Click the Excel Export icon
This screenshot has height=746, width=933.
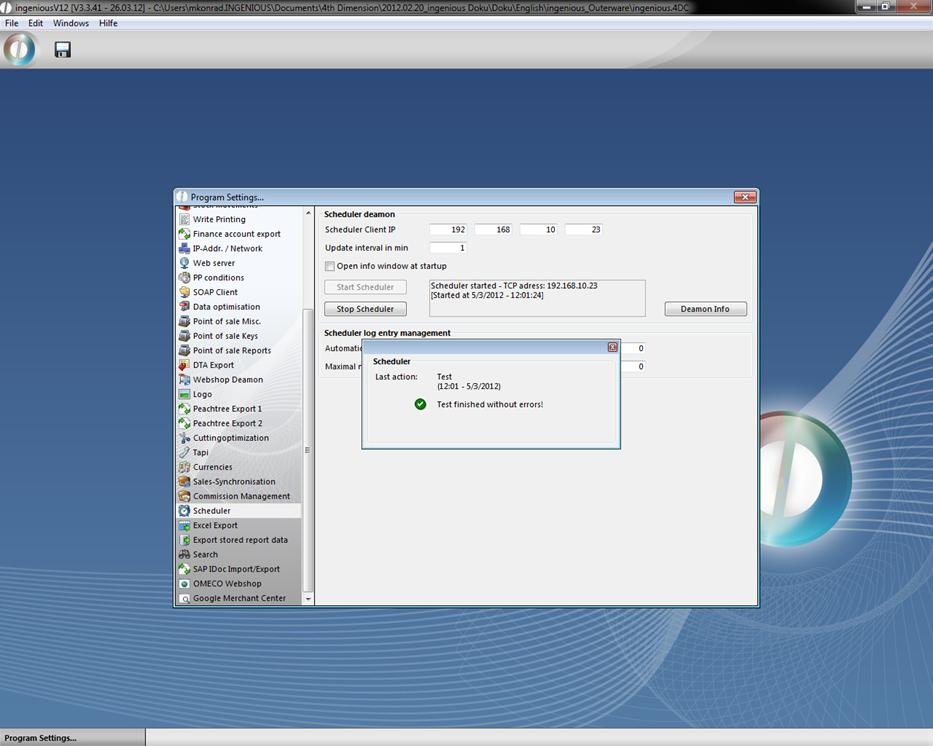pos(184,525)
